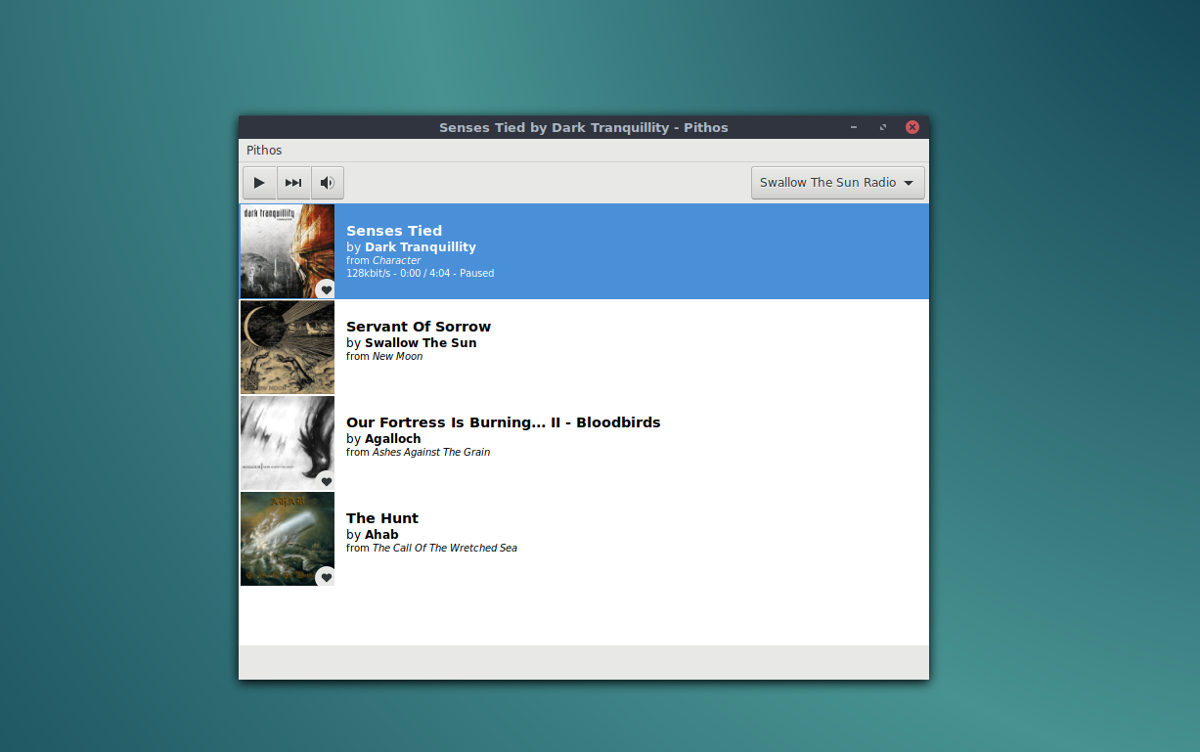Click the title "Our Fortress Is Burning... II - Bloodbirds"
1200x752 pixels.
click(503, 423)
